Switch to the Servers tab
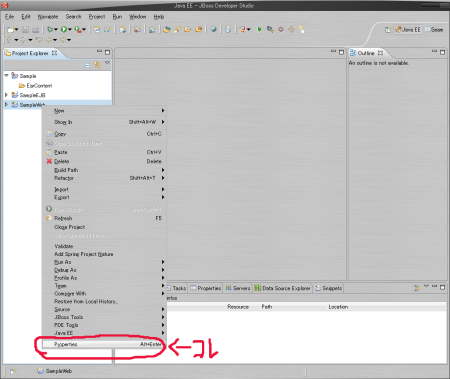The image size is (450, 379). point(238,288)
